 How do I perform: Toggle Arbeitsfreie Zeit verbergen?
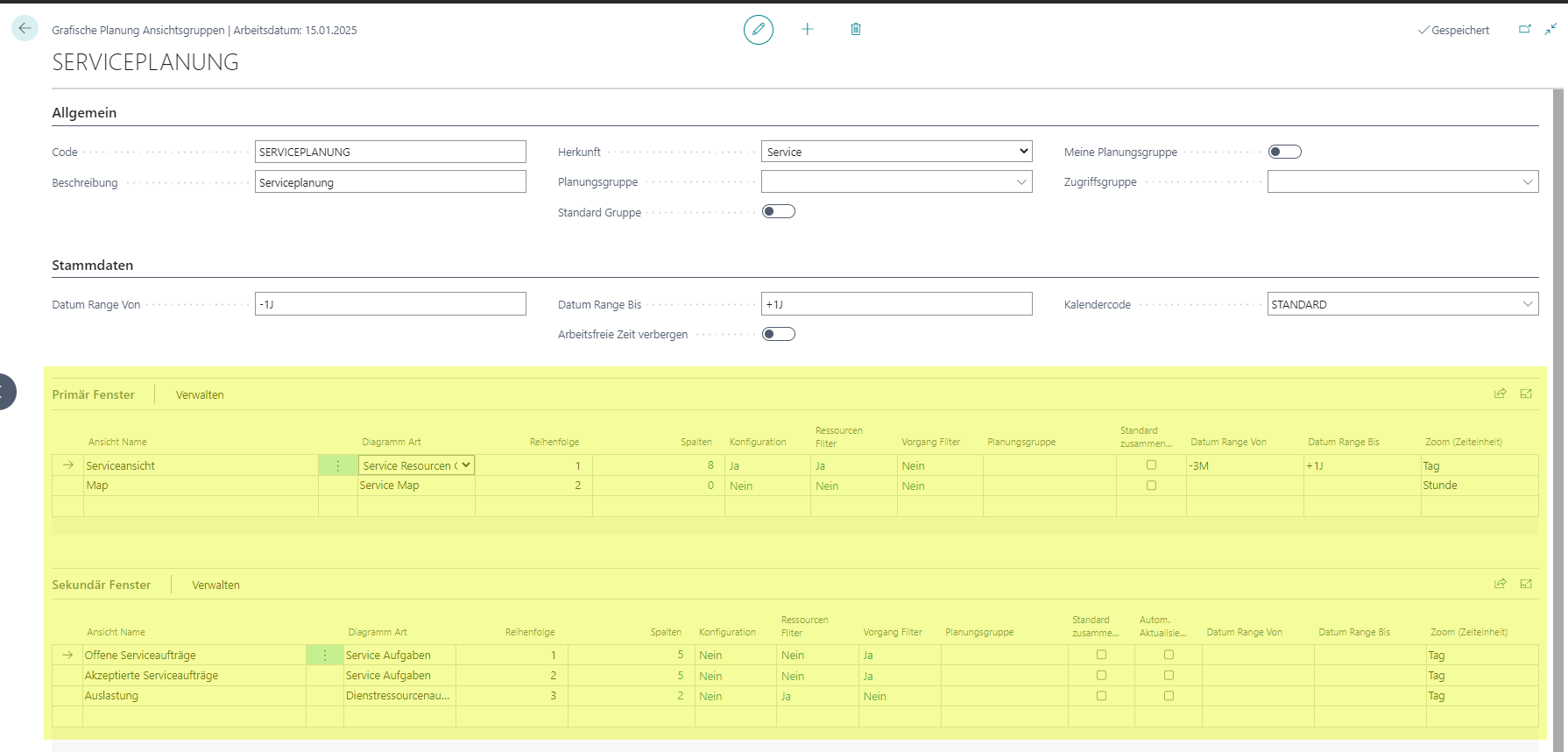(779, 334)
